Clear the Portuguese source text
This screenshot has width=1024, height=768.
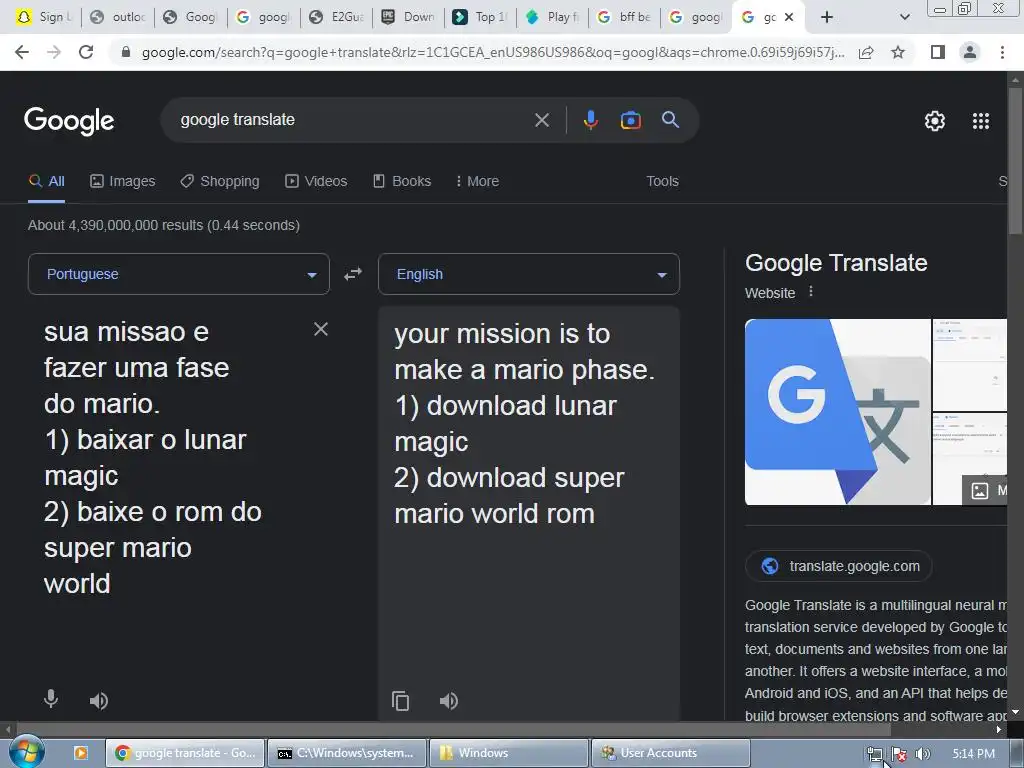coord(321,329)
